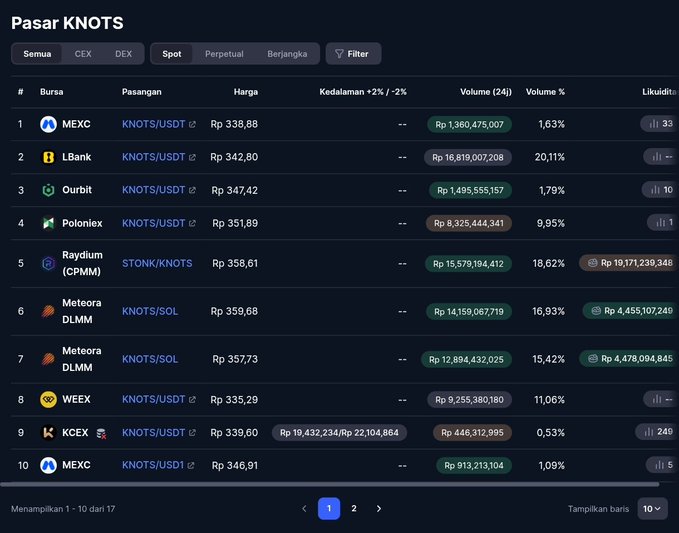Go to page 2 of markets
This screenshot has width=679, height=533.
tap(354, 508)
